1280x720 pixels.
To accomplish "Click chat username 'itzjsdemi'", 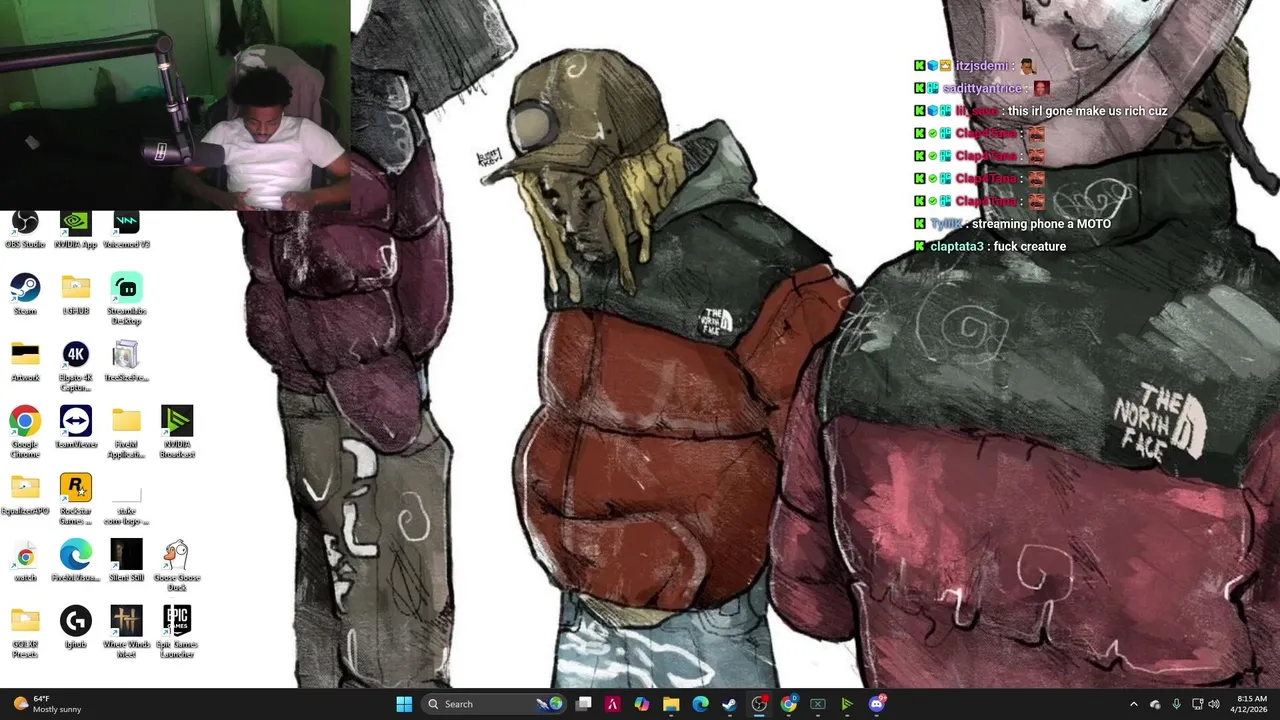I will point(982,66).
